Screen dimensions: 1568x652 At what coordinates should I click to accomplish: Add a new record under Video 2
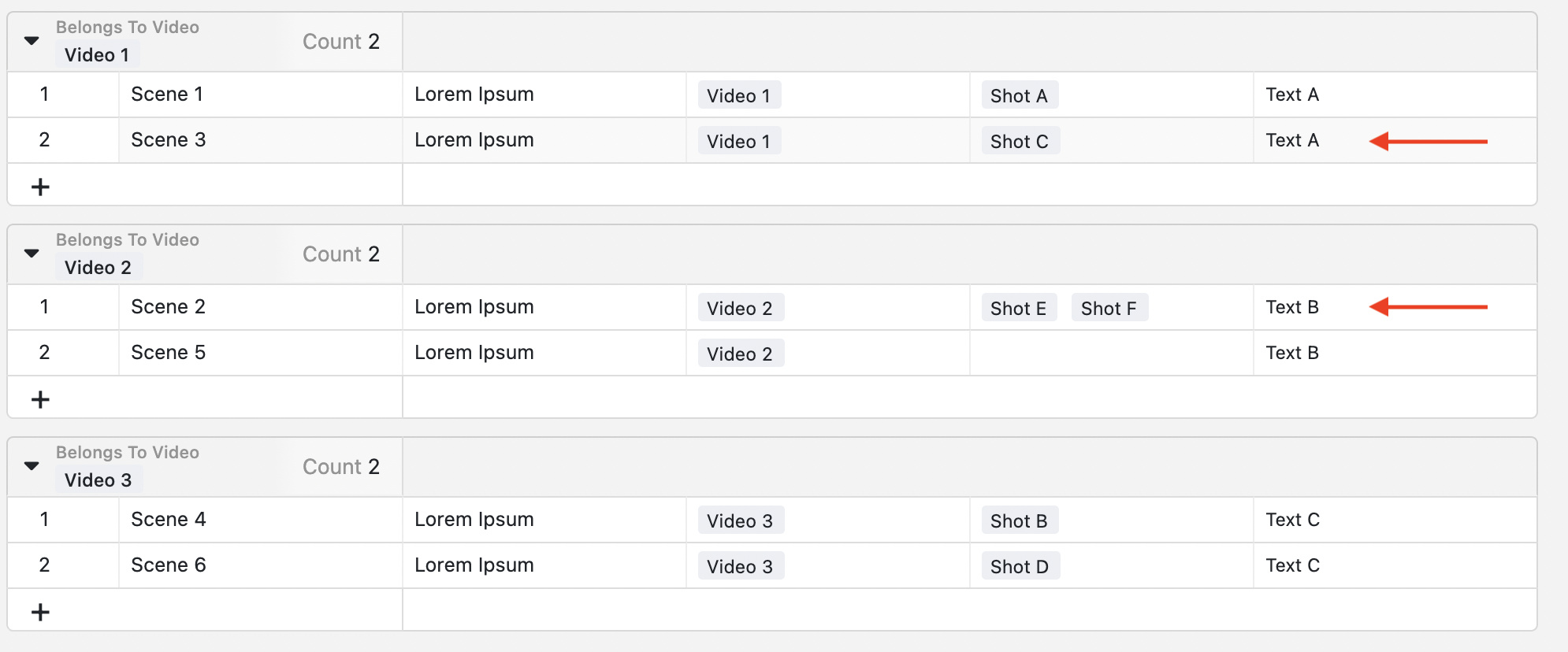(40, 399)
